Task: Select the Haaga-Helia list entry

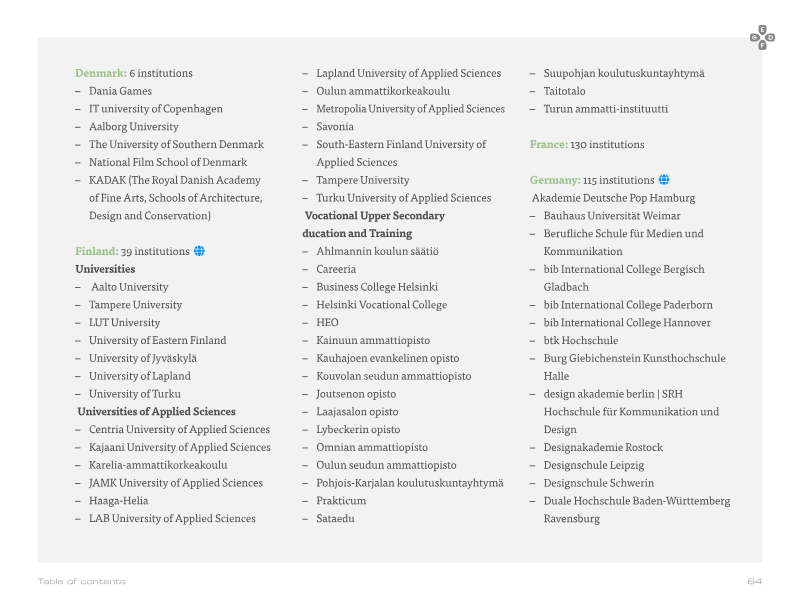Action: [118, 501]
